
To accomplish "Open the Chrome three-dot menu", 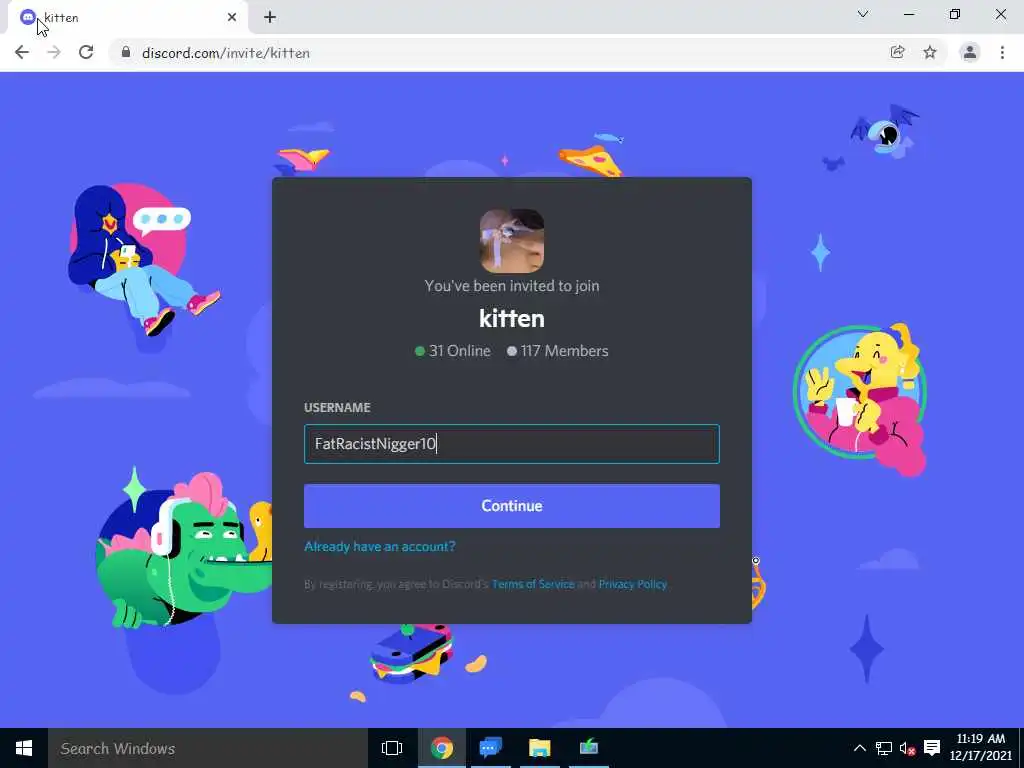I will 1002,52.
